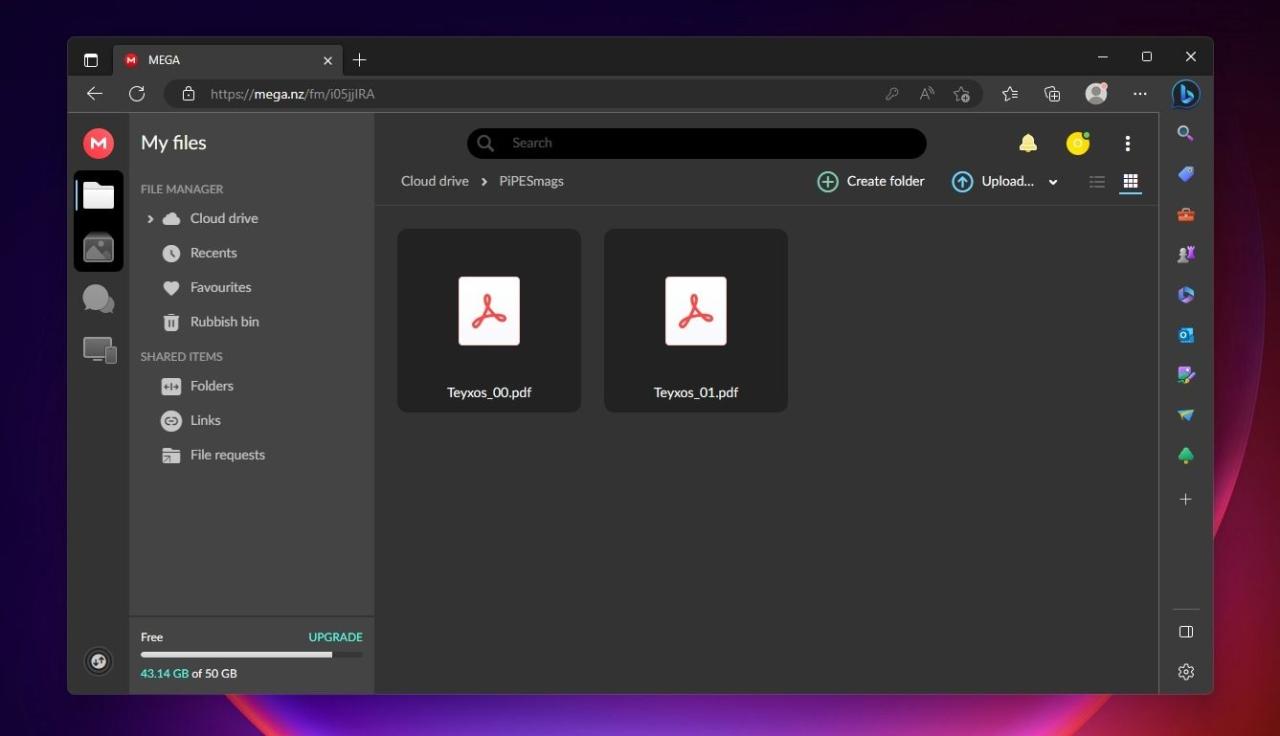
Task: Open the browser Favorites list
Action: (1010, 94)
